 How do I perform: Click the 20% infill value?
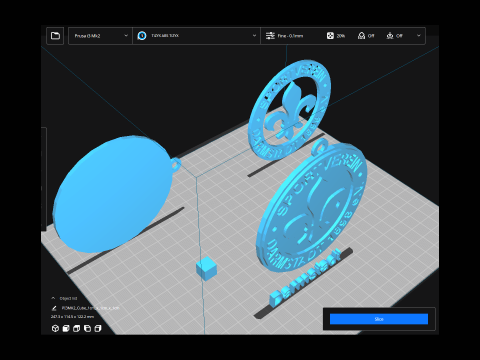tap(341, 36)
